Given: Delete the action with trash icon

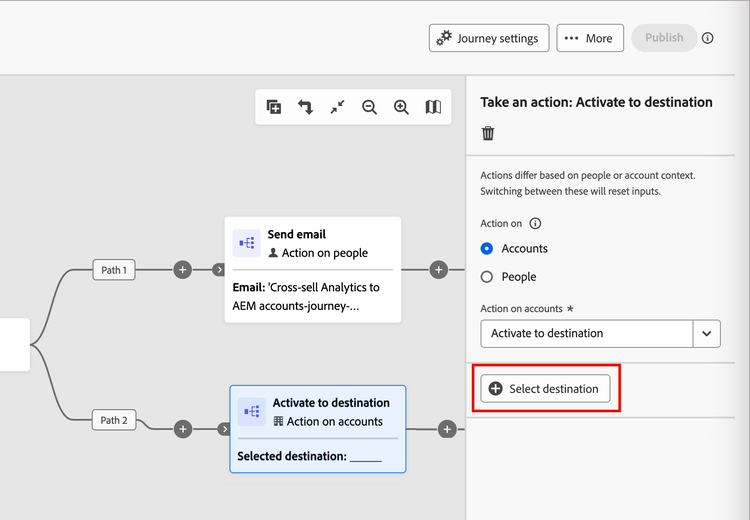Looking at the screenshot, I should coord(488,133).
